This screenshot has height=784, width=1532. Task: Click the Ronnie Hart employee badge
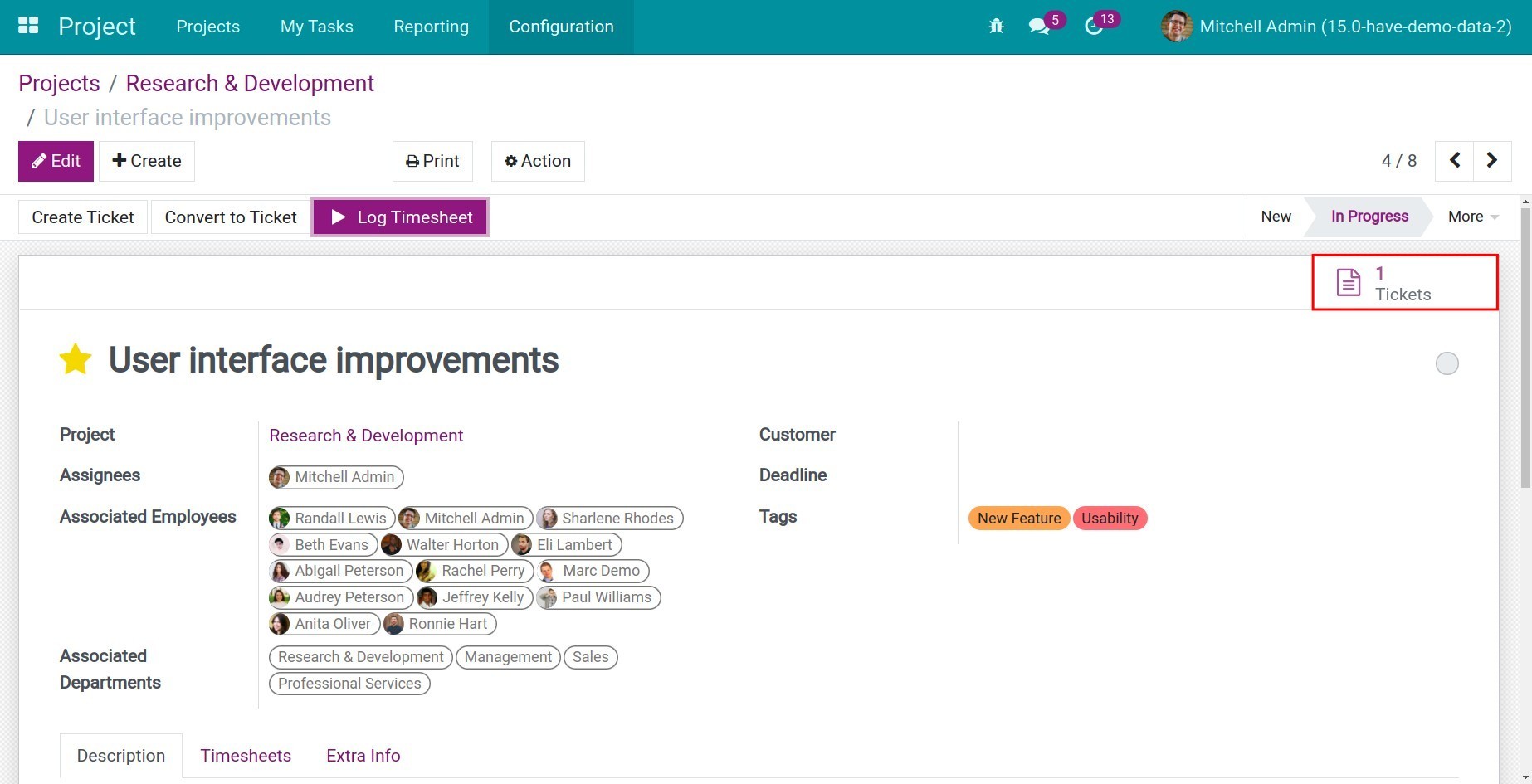(x=439, y=624)
